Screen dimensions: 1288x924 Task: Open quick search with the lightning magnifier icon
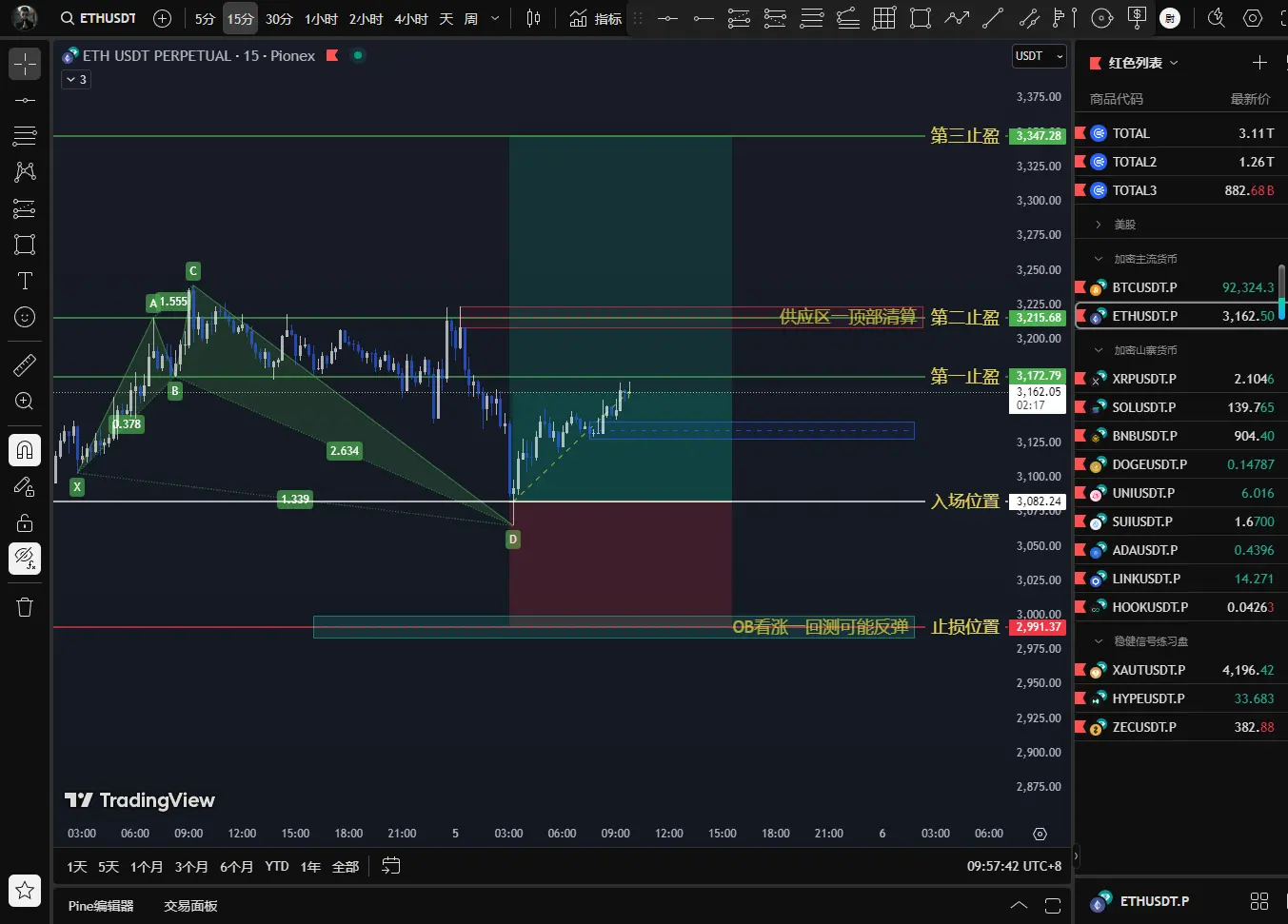(1216, 18)
